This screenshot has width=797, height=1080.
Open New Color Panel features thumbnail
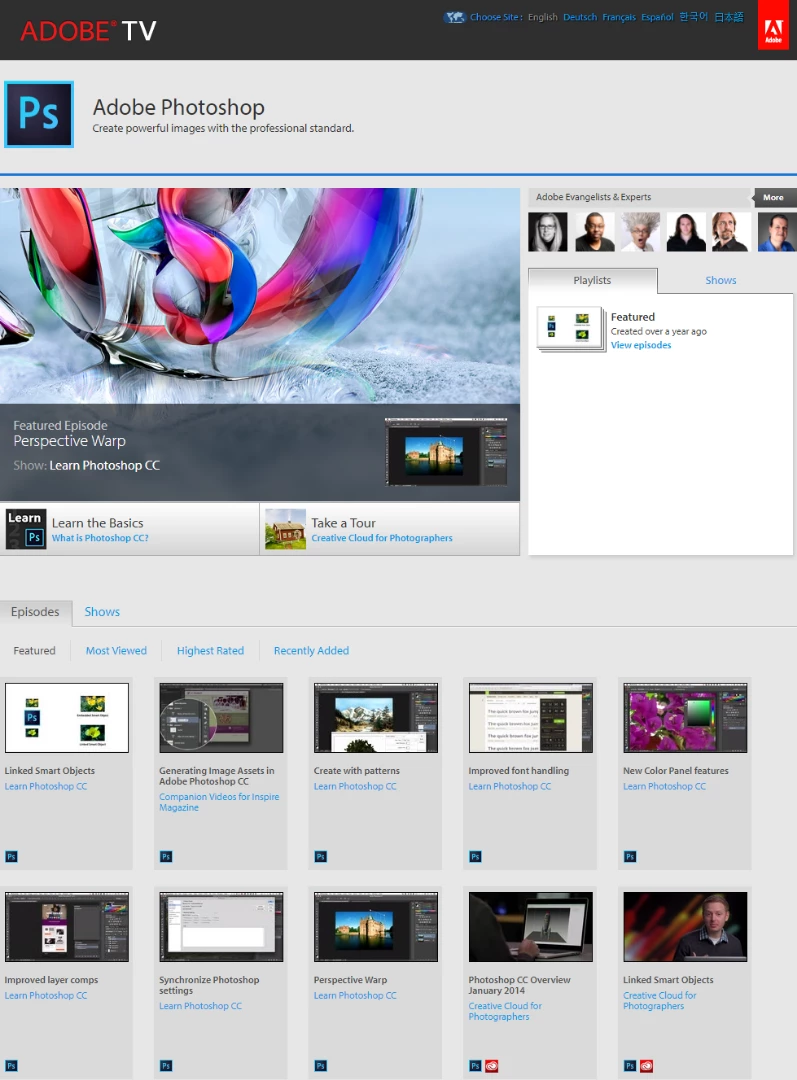[685, 718]
